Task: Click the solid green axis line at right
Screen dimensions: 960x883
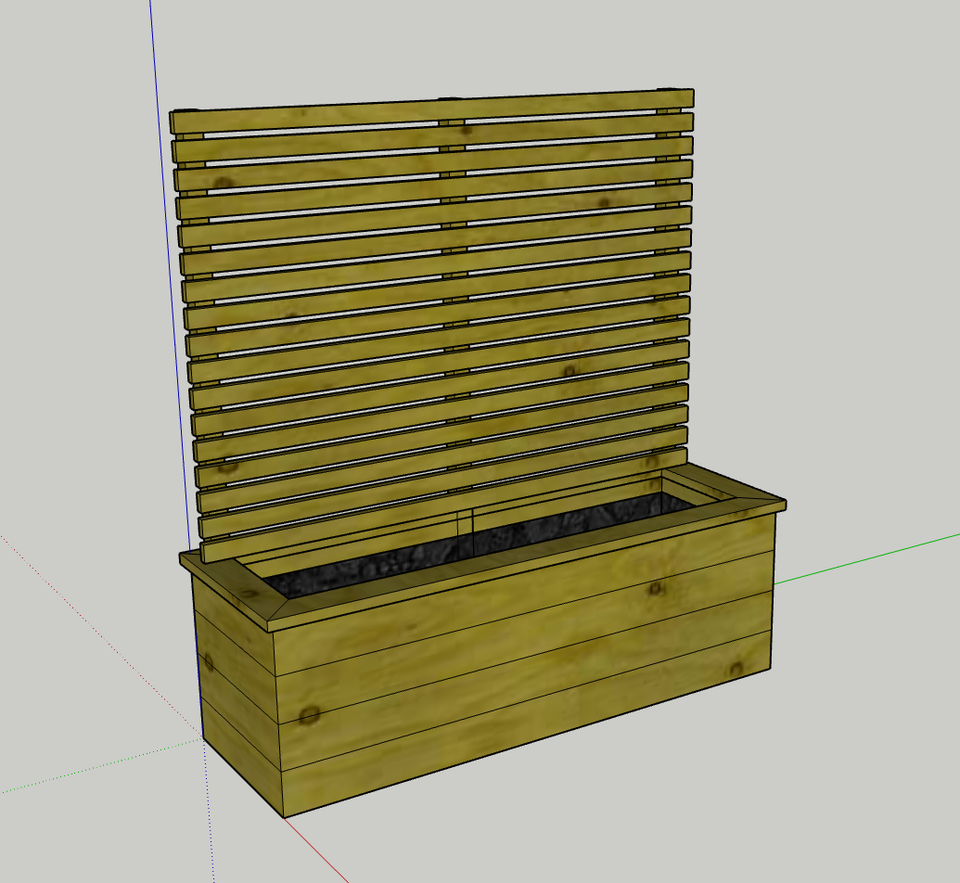Action: 866,558
